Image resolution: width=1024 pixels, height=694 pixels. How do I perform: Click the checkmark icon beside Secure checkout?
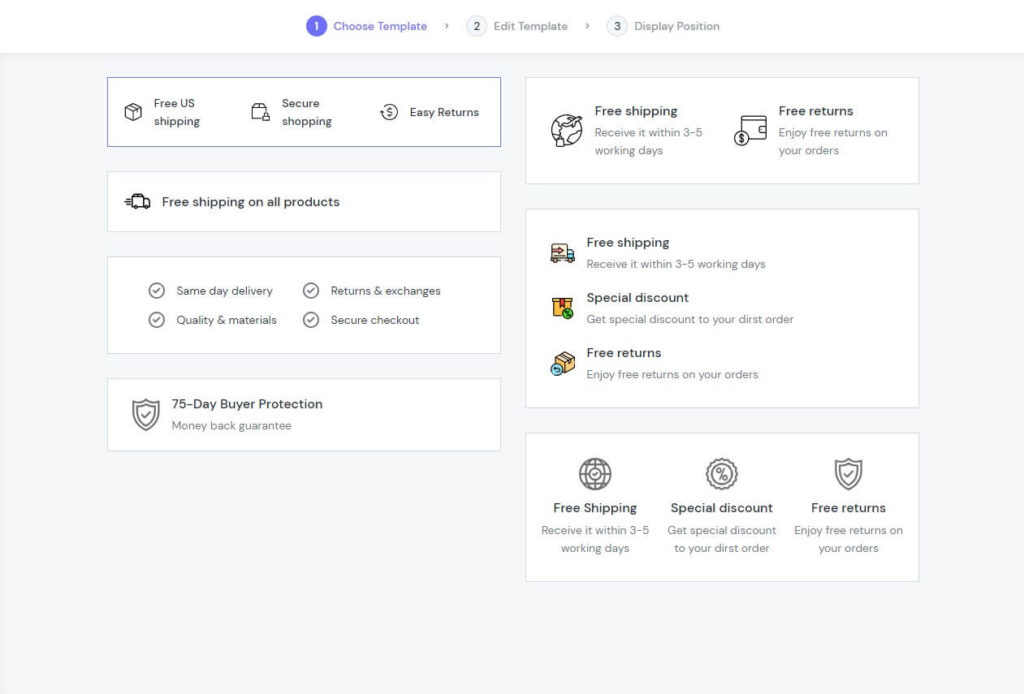click(311, 320)
